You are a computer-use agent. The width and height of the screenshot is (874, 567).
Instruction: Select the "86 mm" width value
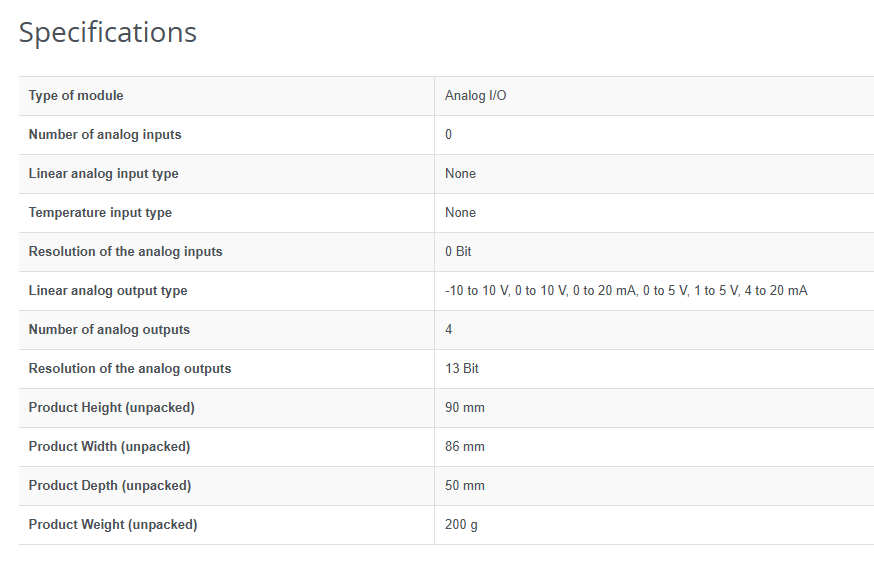click(x=465, y=447)
